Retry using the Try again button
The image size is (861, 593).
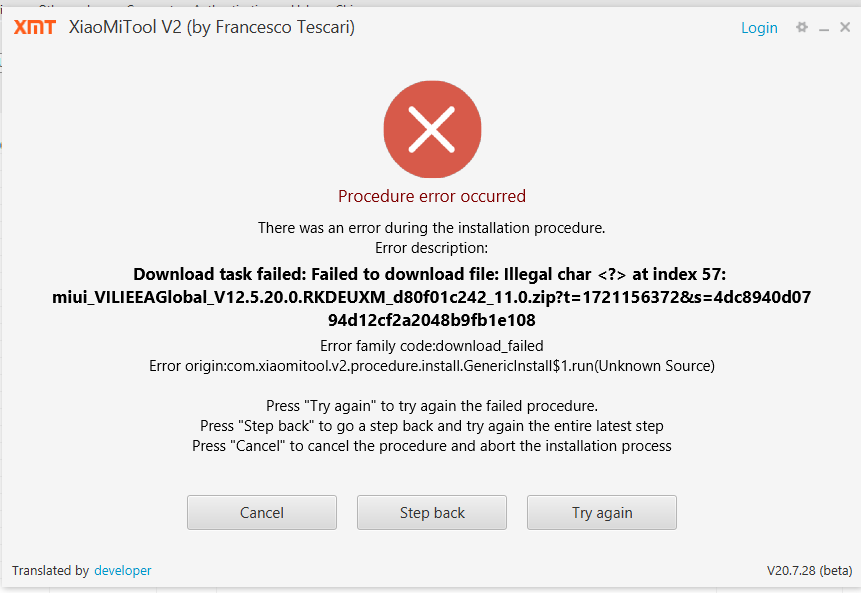pos(602,513)
